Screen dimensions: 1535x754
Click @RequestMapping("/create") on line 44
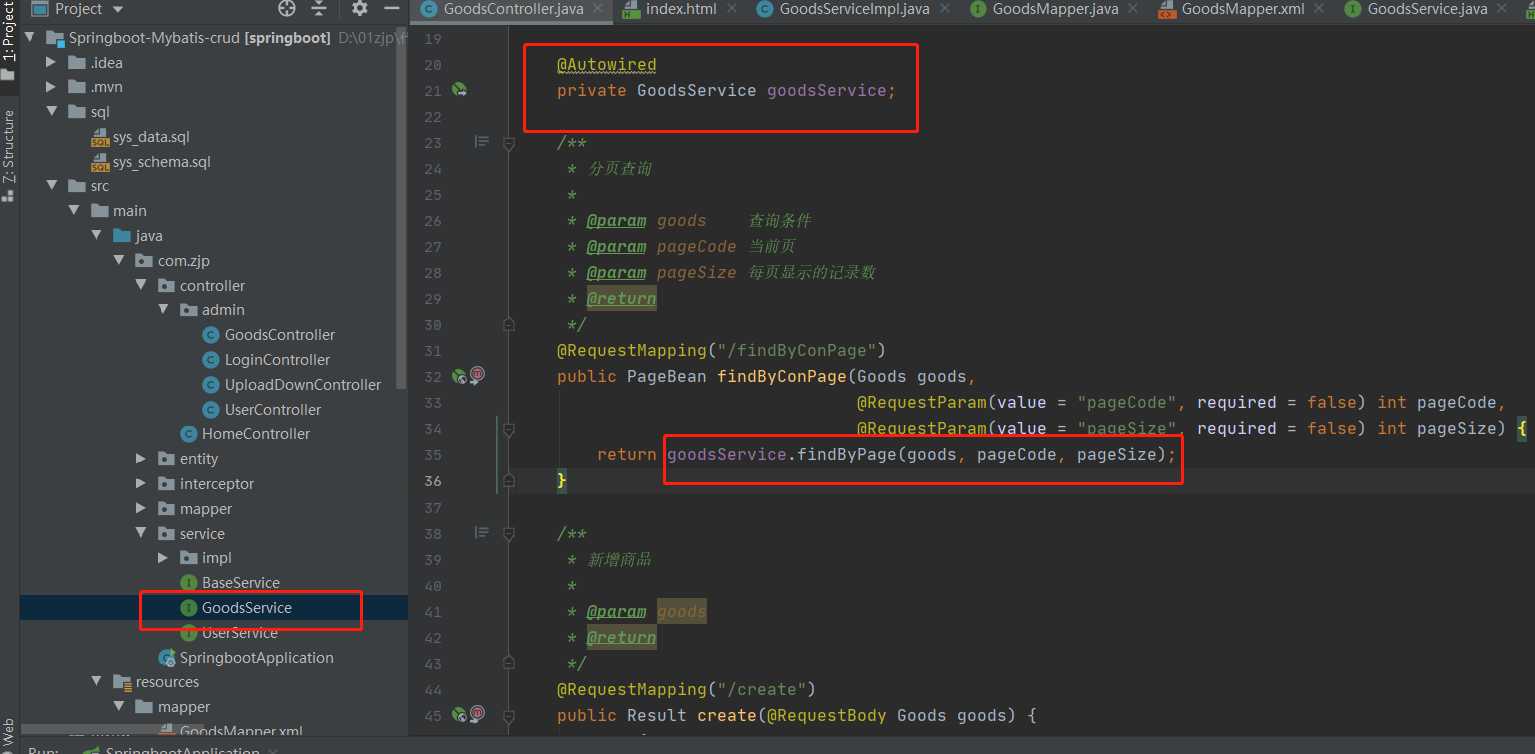(687, 690)
